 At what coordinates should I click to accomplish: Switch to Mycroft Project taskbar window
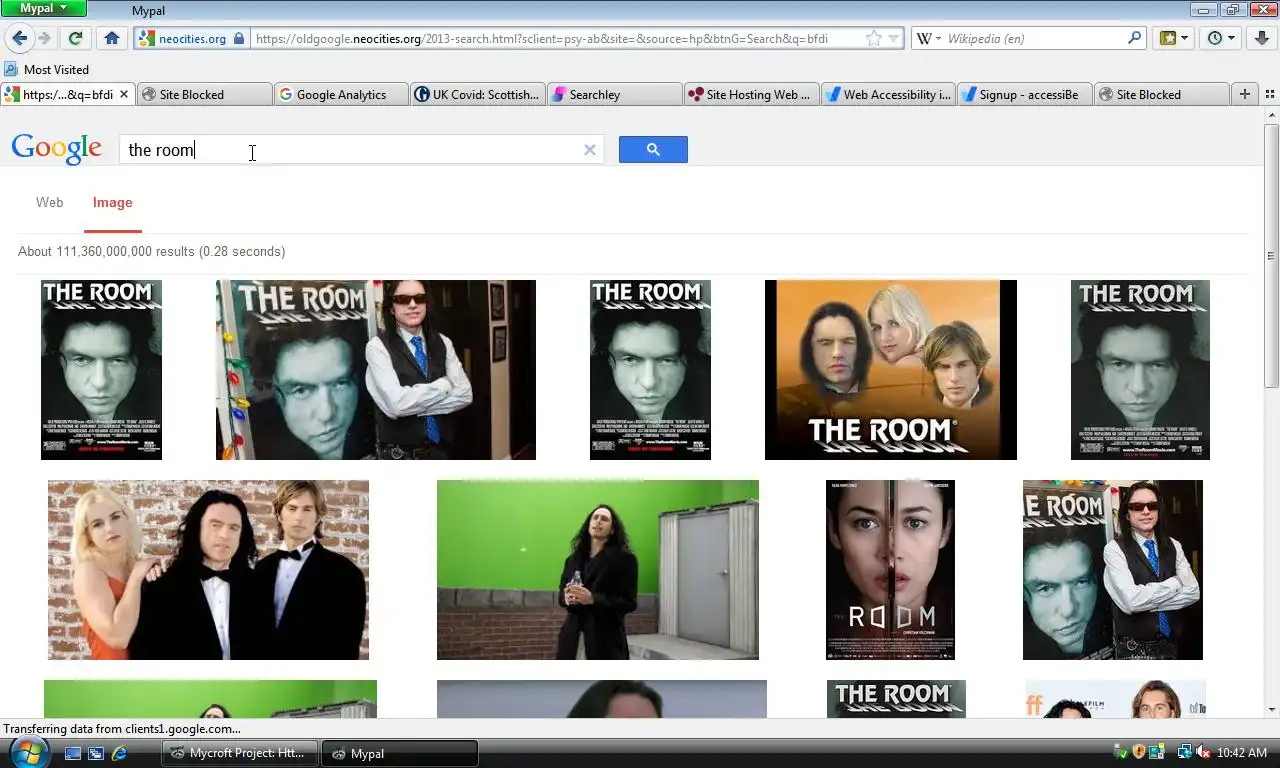coord(240,753)
